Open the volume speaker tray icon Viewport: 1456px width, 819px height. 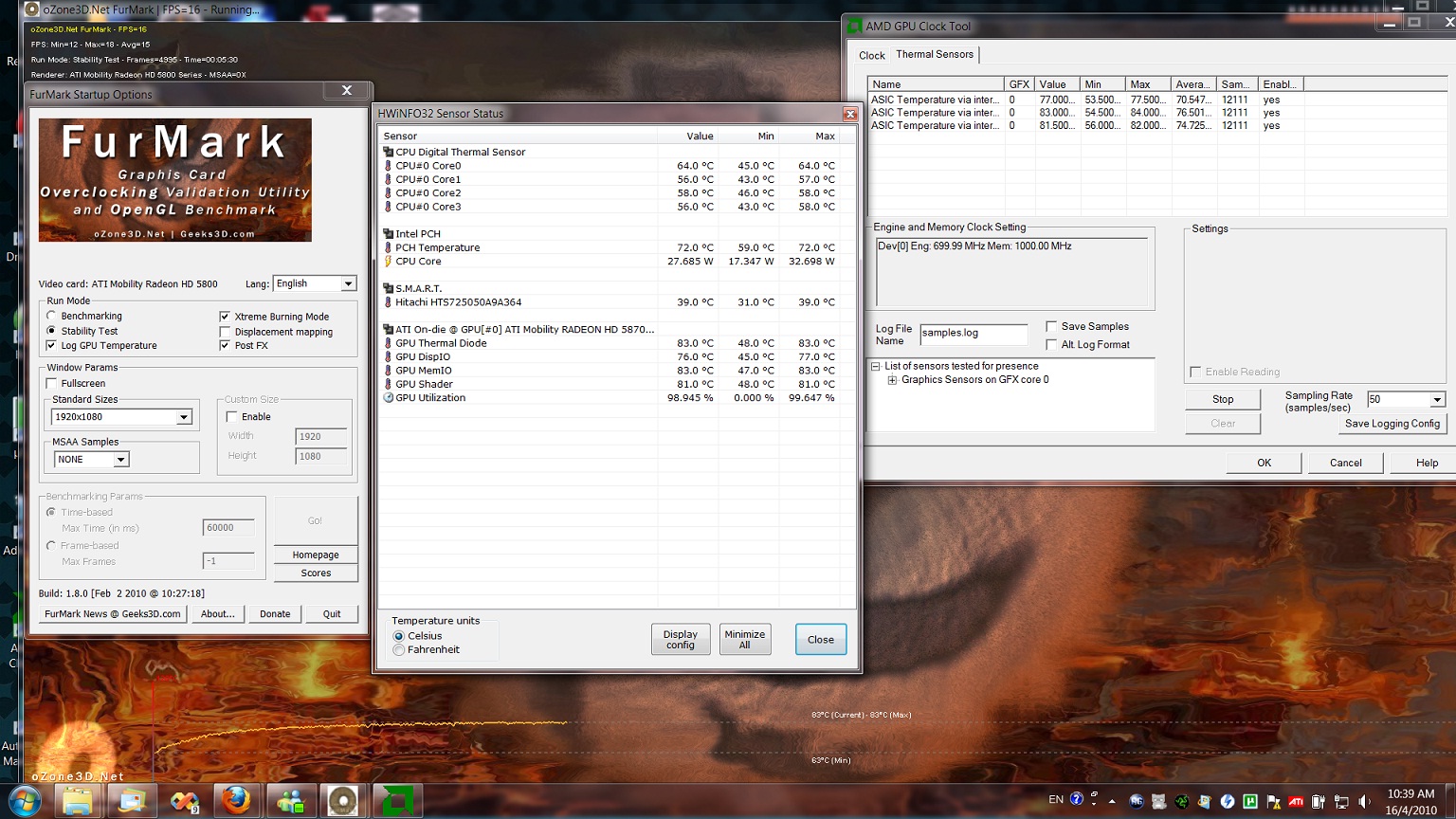(1364, 802)
